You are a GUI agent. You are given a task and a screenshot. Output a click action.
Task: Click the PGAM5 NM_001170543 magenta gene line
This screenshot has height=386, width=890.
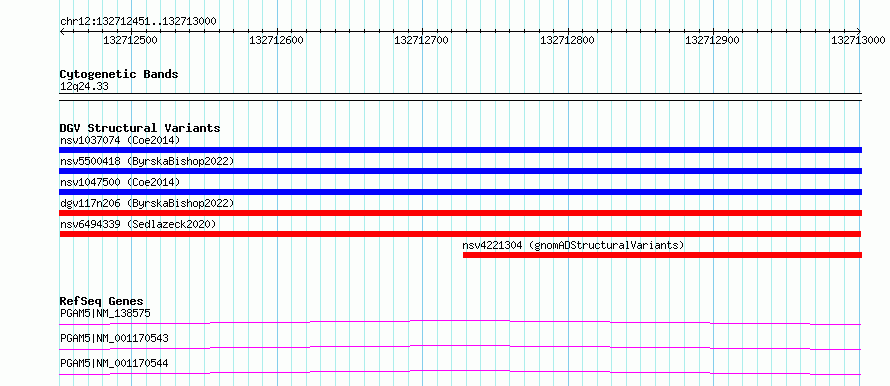(x=460, y=347)
